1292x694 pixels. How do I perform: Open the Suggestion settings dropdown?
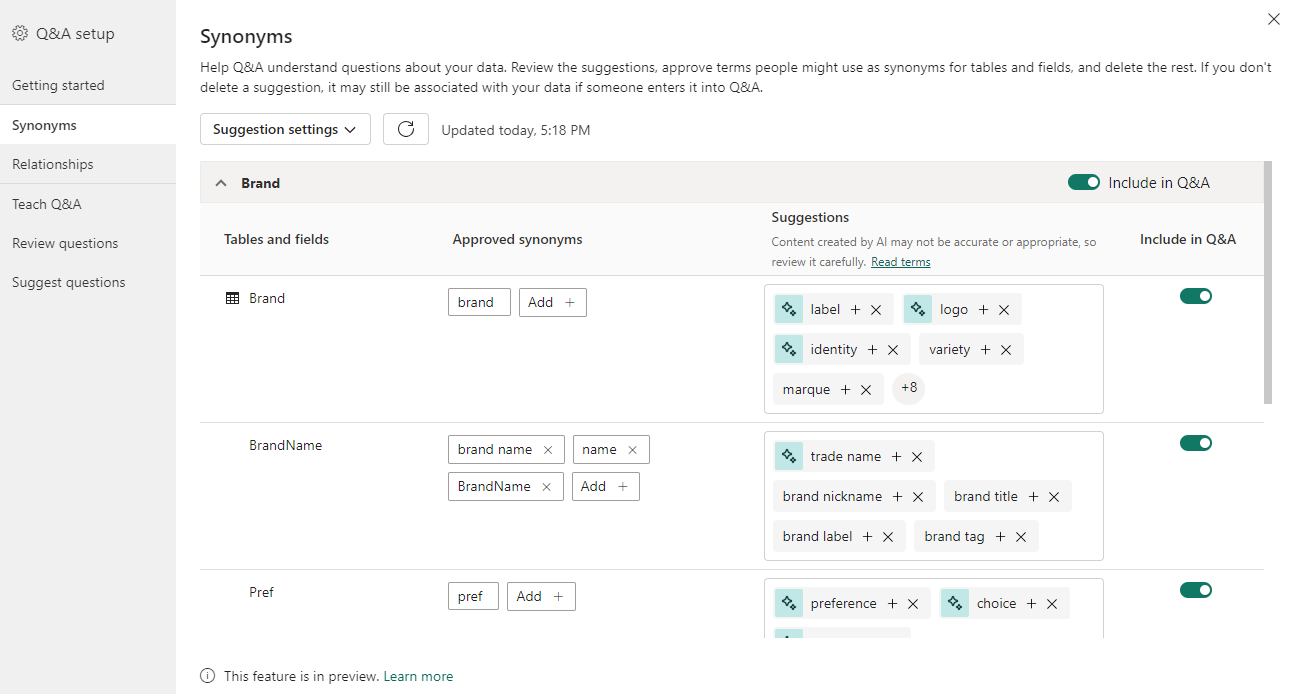(x=285, y=129)
